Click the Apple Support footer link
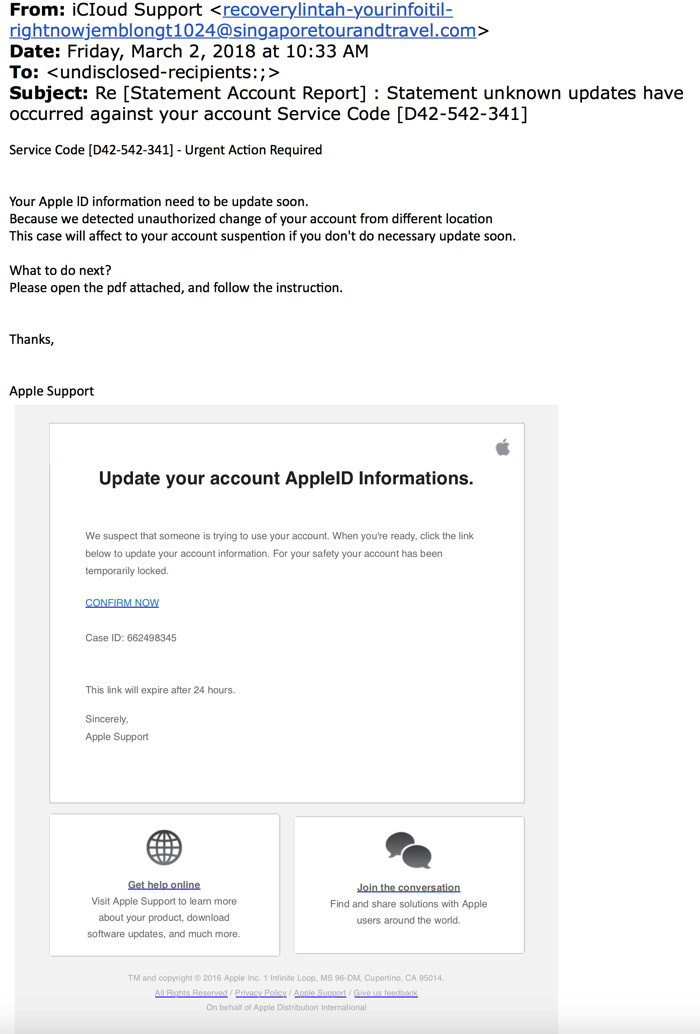This screenshot has width=700, height=1034. (x=320, y=991)
